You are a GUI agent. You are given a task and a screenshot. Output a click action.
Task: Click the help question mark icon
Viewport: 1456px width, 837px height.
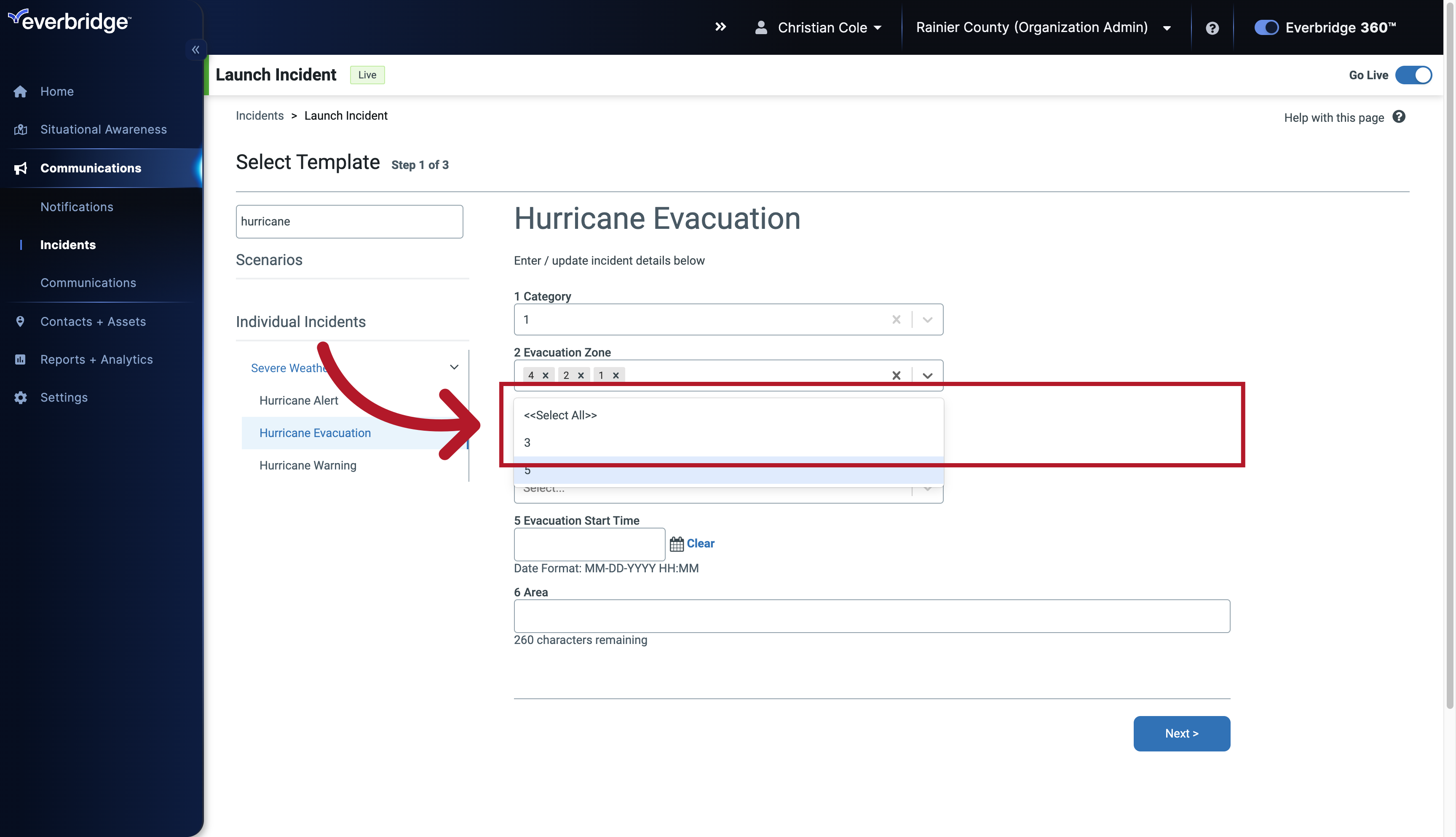click(x=1213, y=27)
